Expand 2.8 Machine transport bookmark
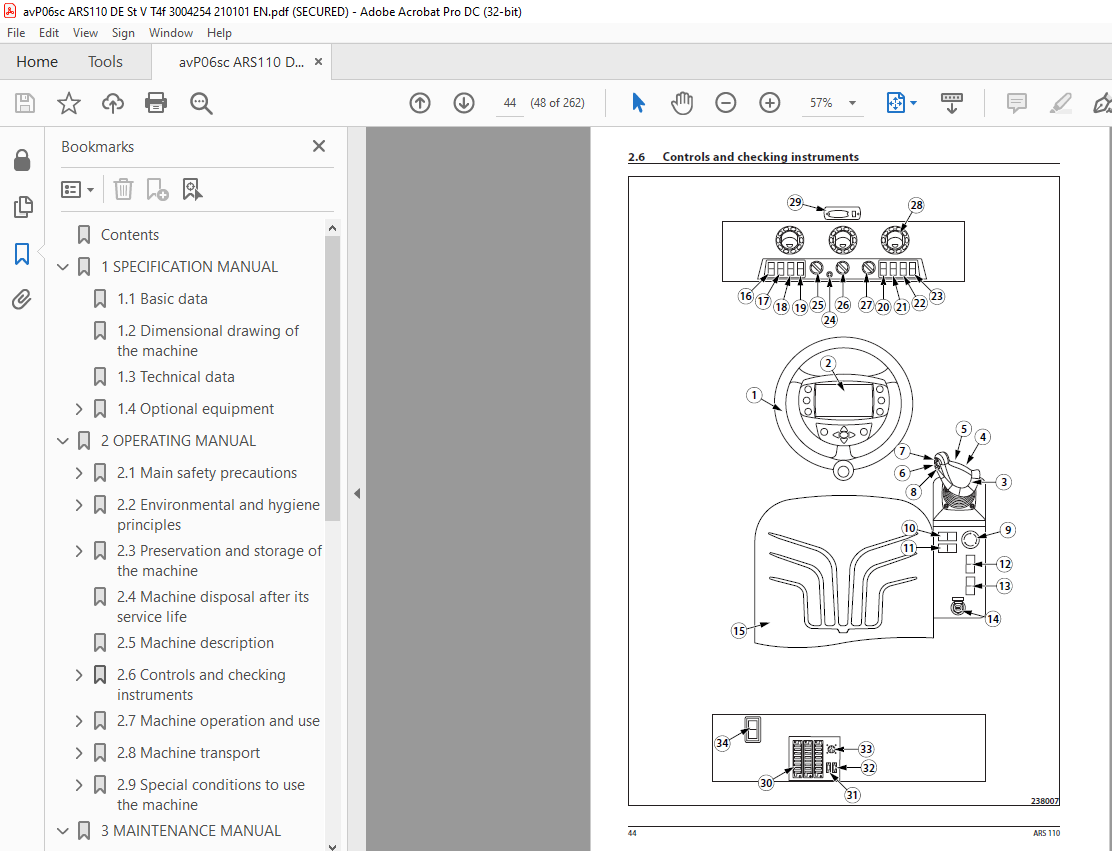Image resolution: width=1112 pixels, height=851 pixels. 79,753
